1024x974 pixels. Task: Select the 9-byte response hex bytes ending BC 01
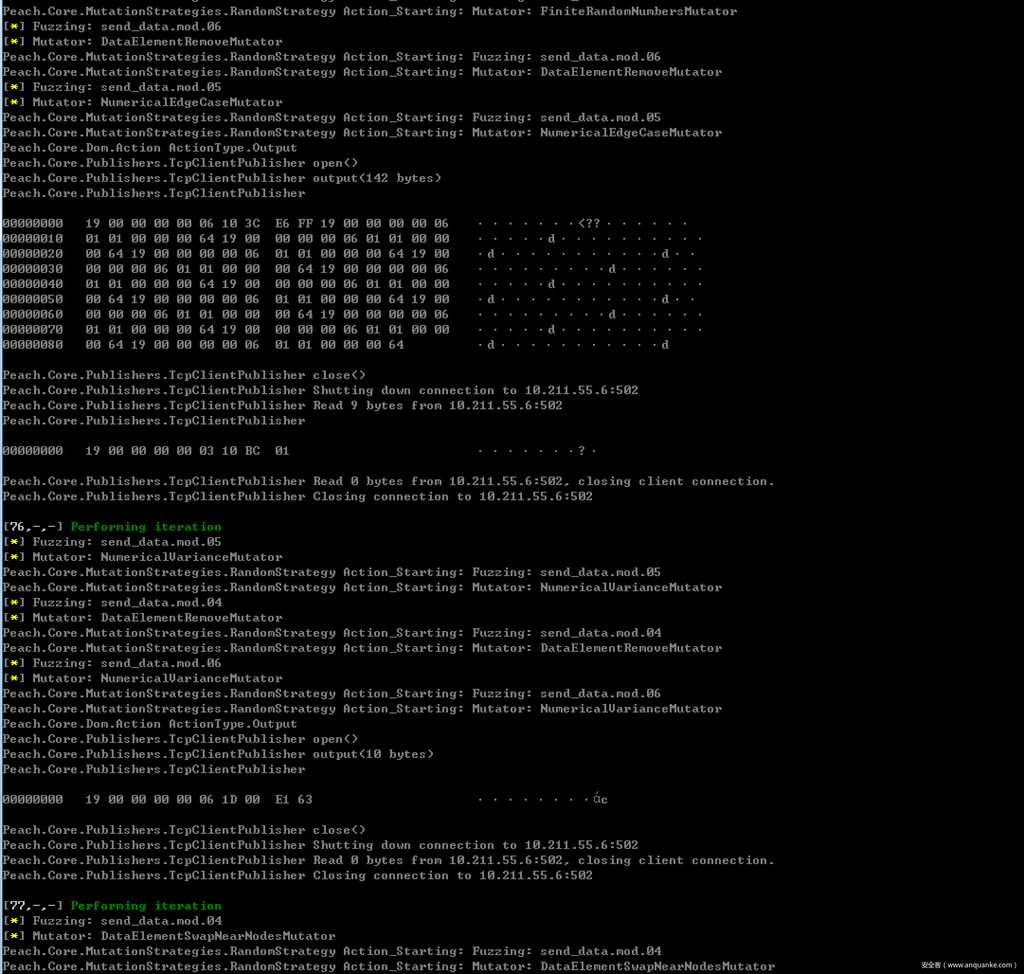[187, 451]
